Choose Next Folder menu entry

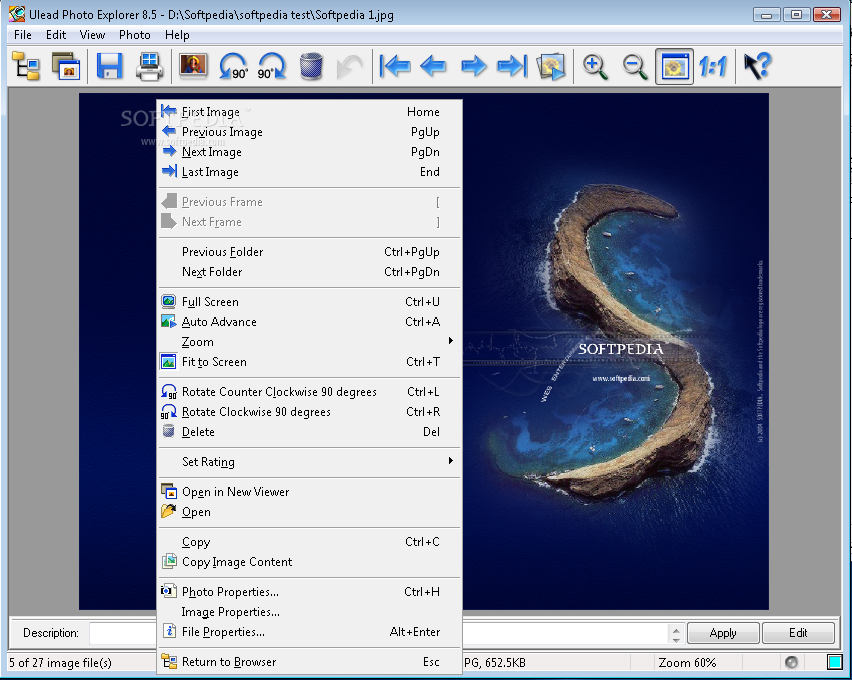tap(310, 272)
